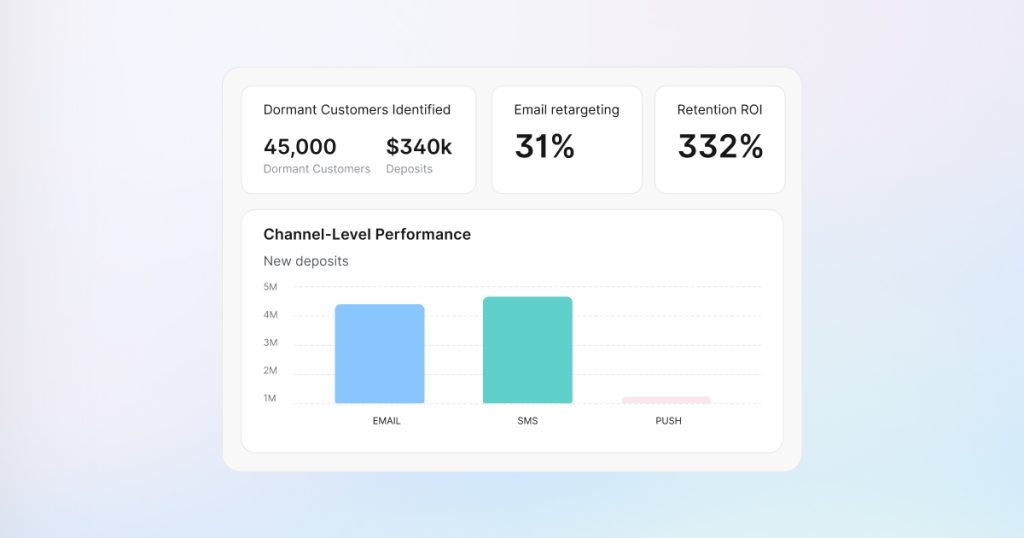Click the 332% retention ROI value
Viewport: 1024px width, 538px height.
coord(720,147)
